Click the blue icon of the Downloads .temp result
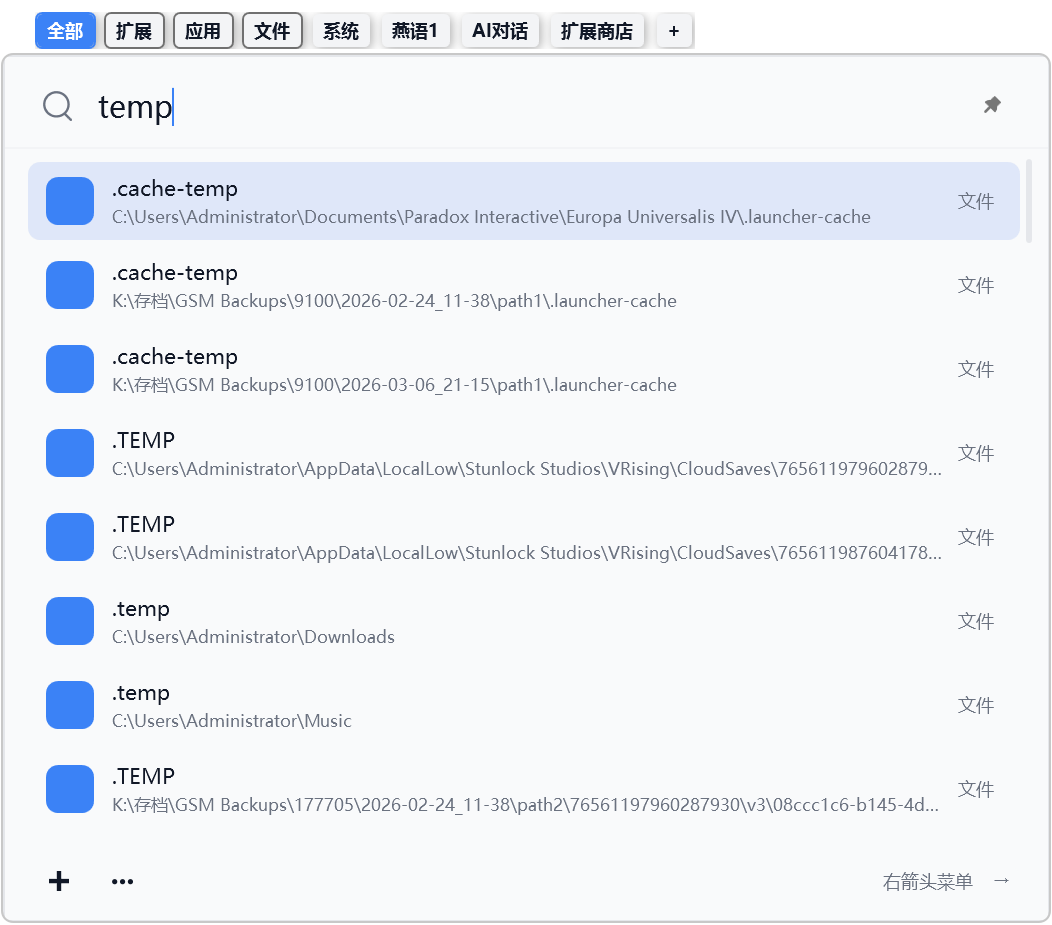Screen dimensions: 1052x925 point(70,621)
